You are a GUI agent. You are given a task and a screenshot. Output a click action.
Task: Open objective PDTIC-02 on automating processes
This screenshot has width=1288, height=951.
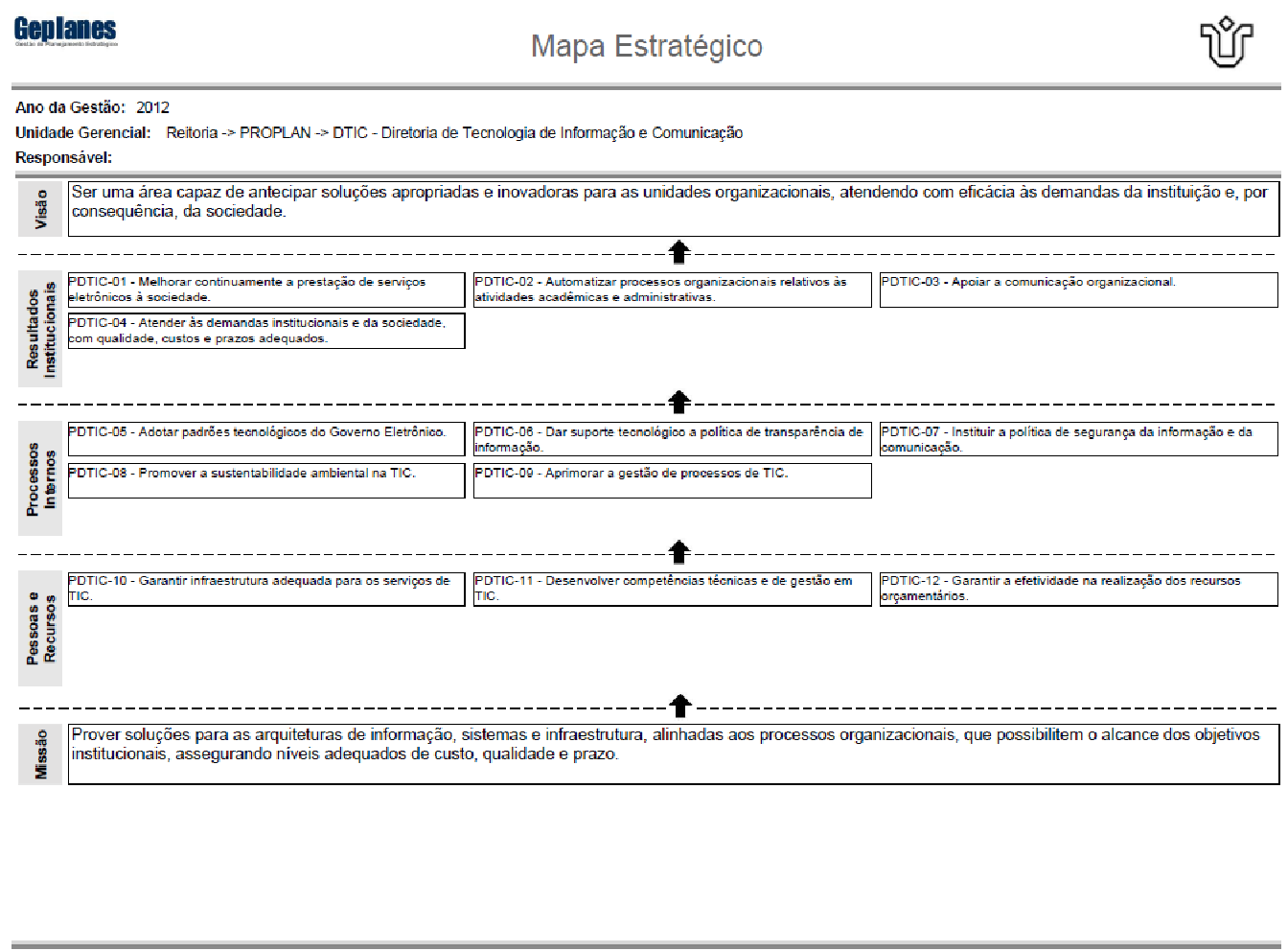click(672, 290)
